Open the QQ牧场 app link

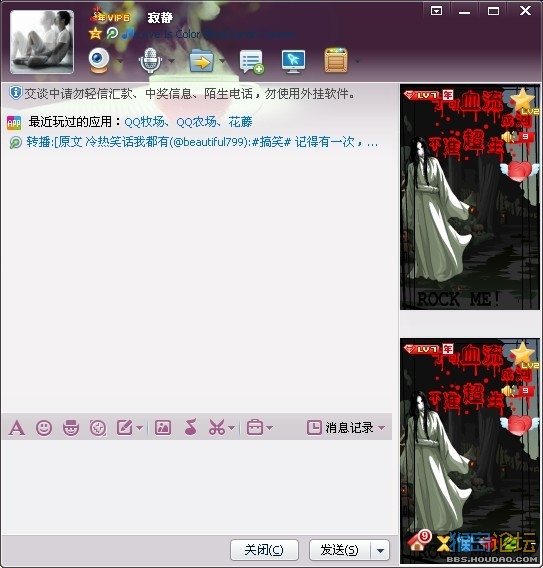point(144,122)
